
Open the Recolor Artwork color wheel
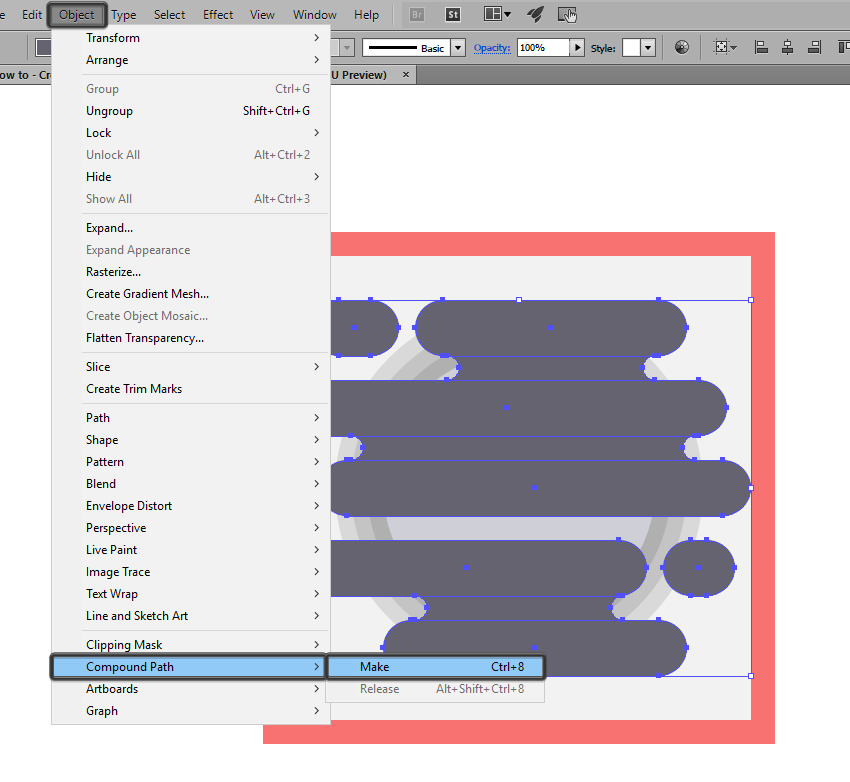pyautogui.click(x=682, y=48)
